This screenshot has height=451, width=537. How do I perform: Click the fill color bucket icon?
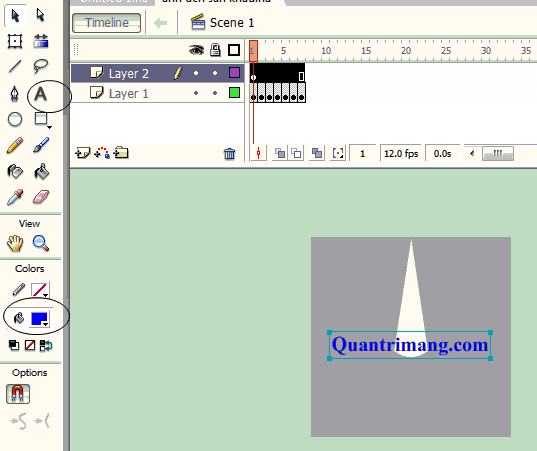point(18,318)
